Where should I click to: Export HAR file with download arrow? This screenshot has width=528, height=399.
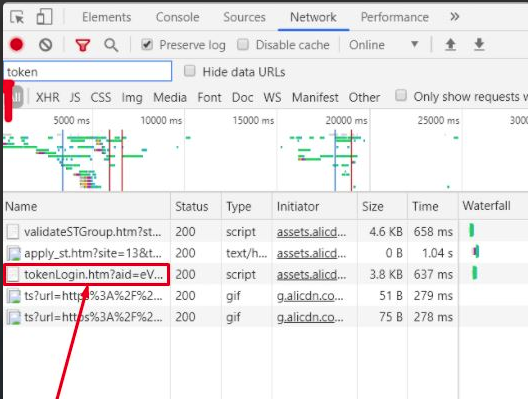click(x=479, y=44)
